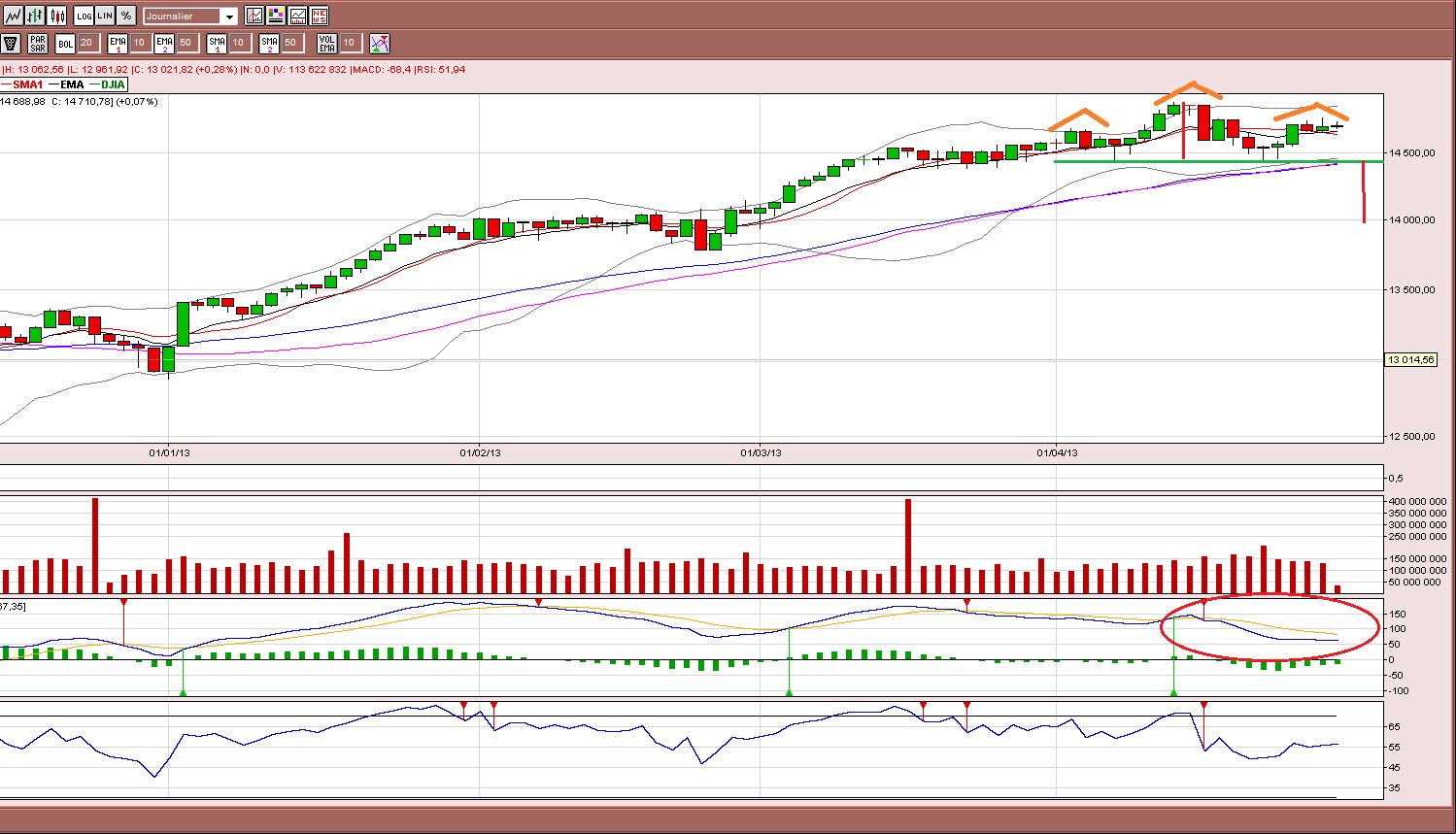
Task: Open the indicators chart icon beside Journalier
Action: tap(254, 16)
